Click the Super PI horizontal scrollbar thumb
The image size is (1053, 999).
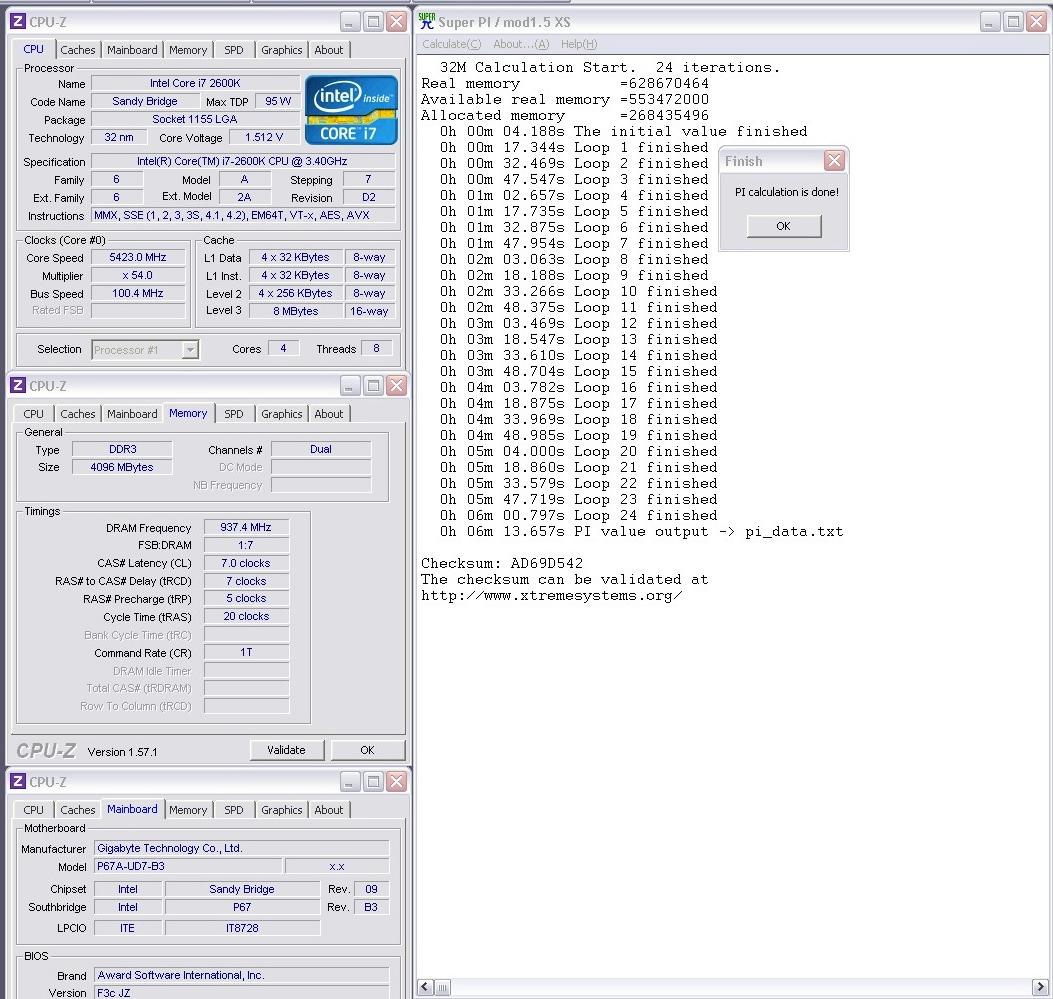[x=442, y=987]
